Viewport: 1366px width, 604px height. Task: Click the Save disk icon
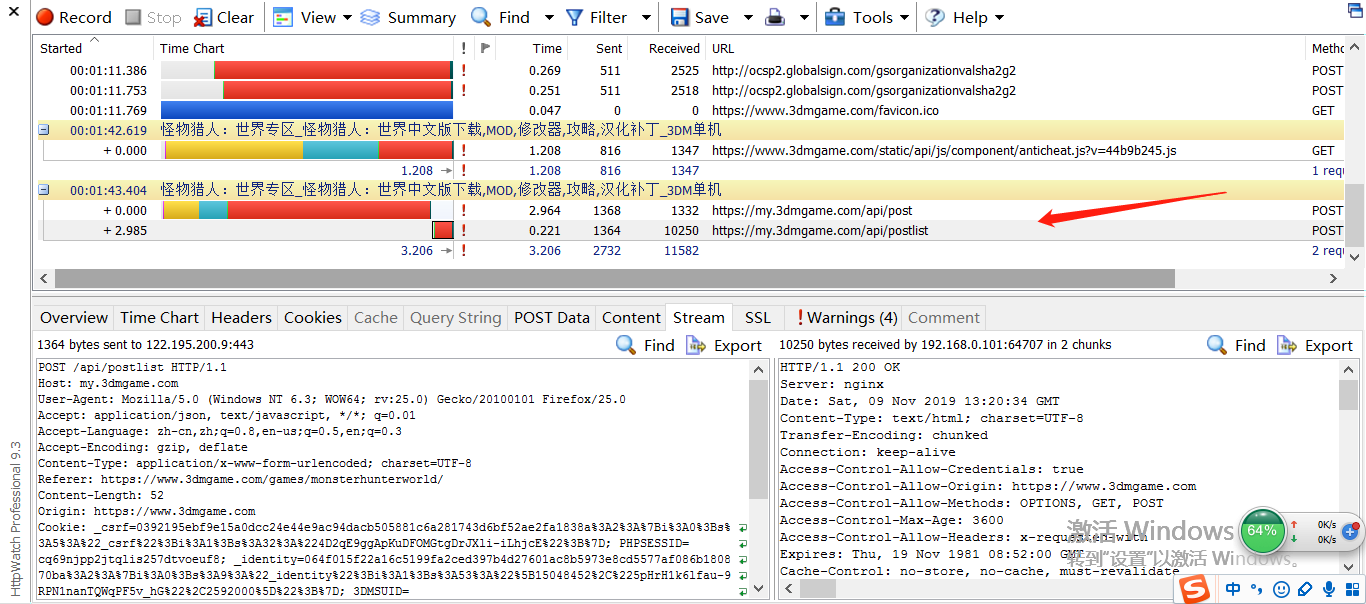pyautogui.click(x=680, y=17)
